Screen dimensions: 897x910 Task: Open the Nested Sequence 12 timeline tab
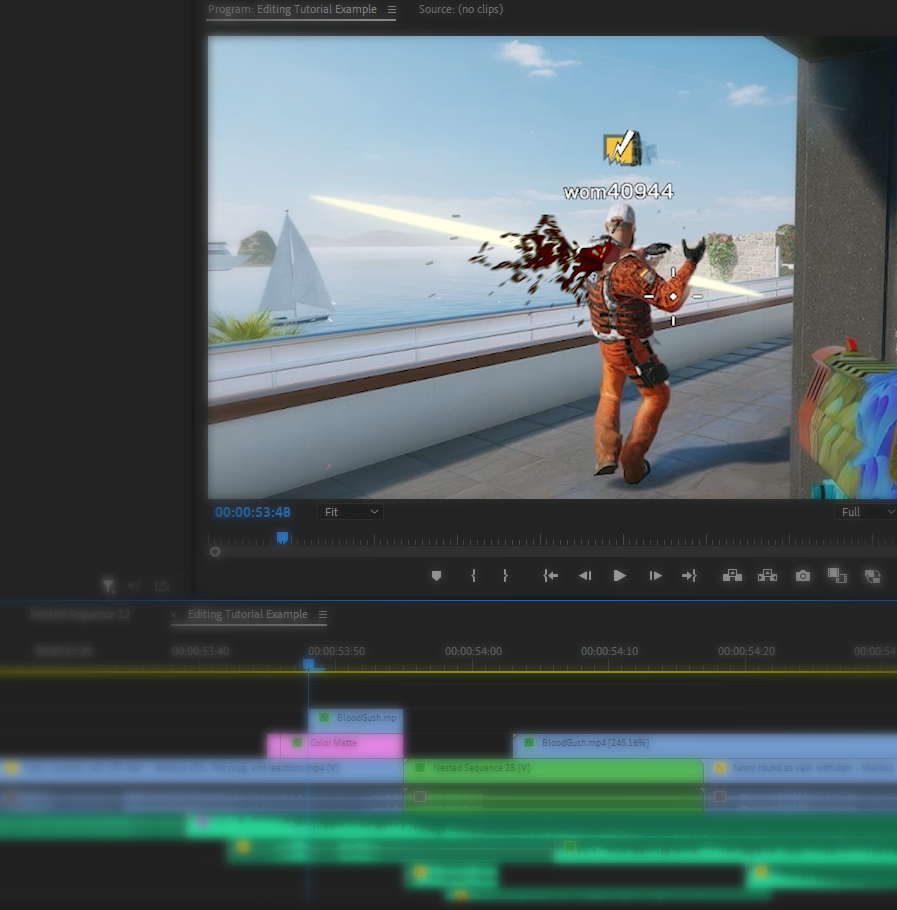pyautogui.click(x=80, y=614)
